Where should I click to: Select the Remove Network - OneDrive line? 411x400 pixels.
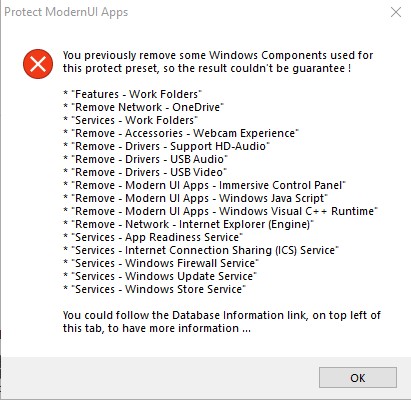click(144, 107)
